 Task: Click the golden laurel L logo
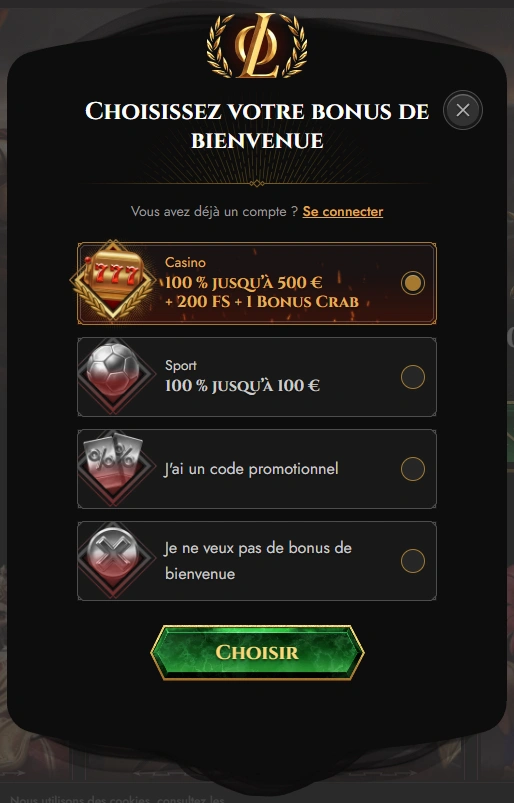(x=257, y=46)
